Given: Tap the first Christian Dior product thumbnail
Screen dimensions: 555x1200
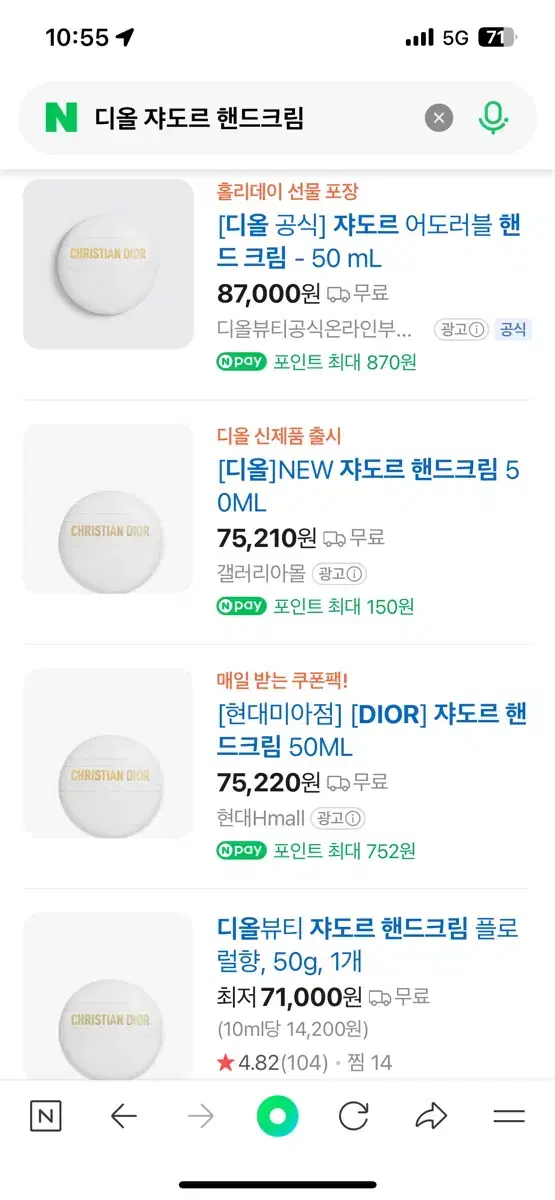Looking at the screenshot, I should click(x=108, y=264).
